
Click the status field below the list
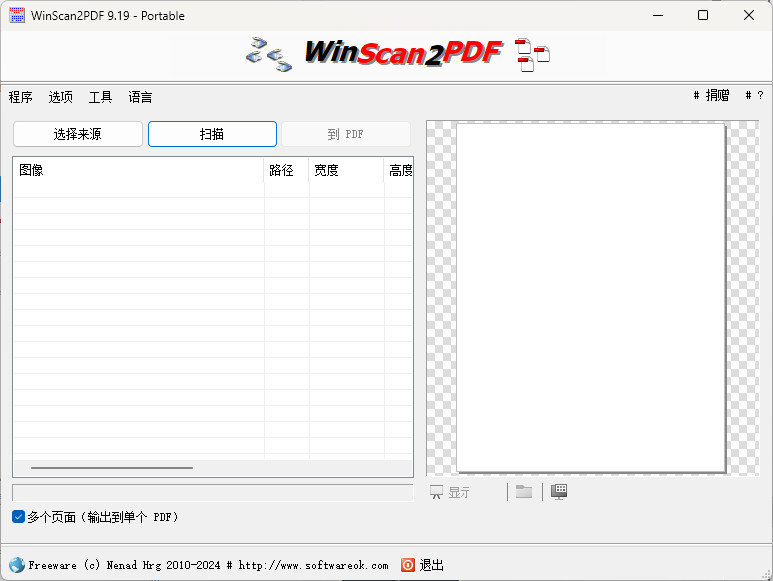212,492
